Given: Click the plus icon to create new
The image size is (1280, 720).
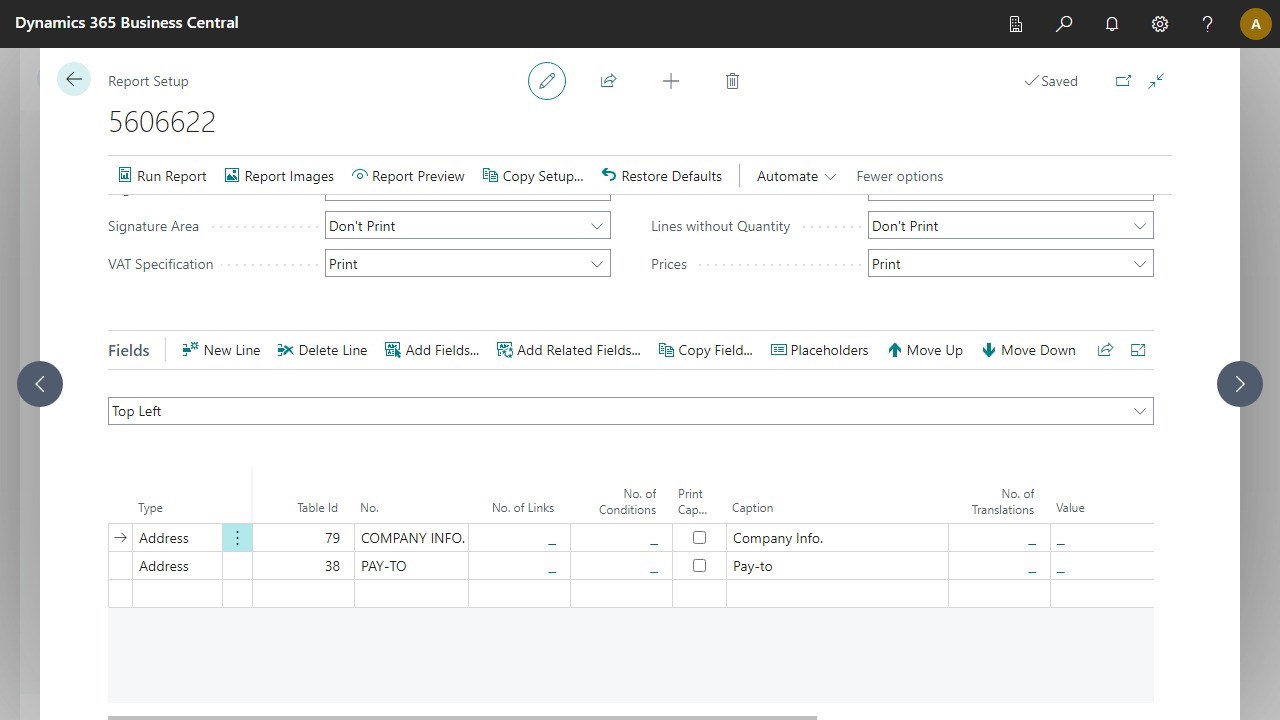Looking at the screenshot, I should click(x=671, y=81).
